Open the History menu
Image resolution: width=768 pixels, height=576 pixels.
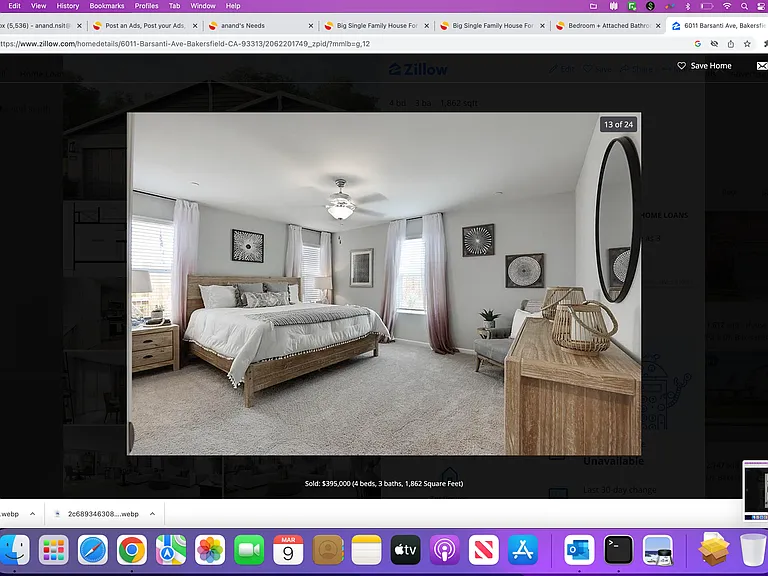click(68, 6)
